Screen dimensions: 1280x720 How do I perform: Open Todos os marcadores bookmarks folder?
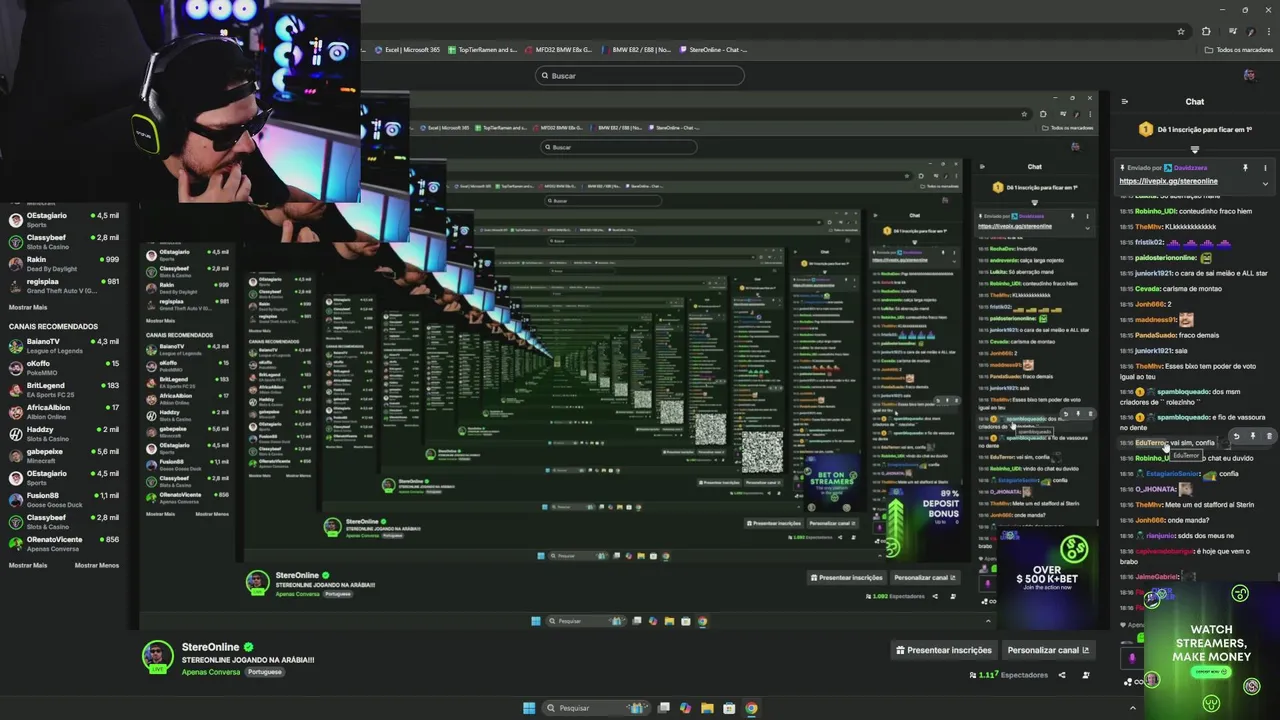[x=1239, y=50]
